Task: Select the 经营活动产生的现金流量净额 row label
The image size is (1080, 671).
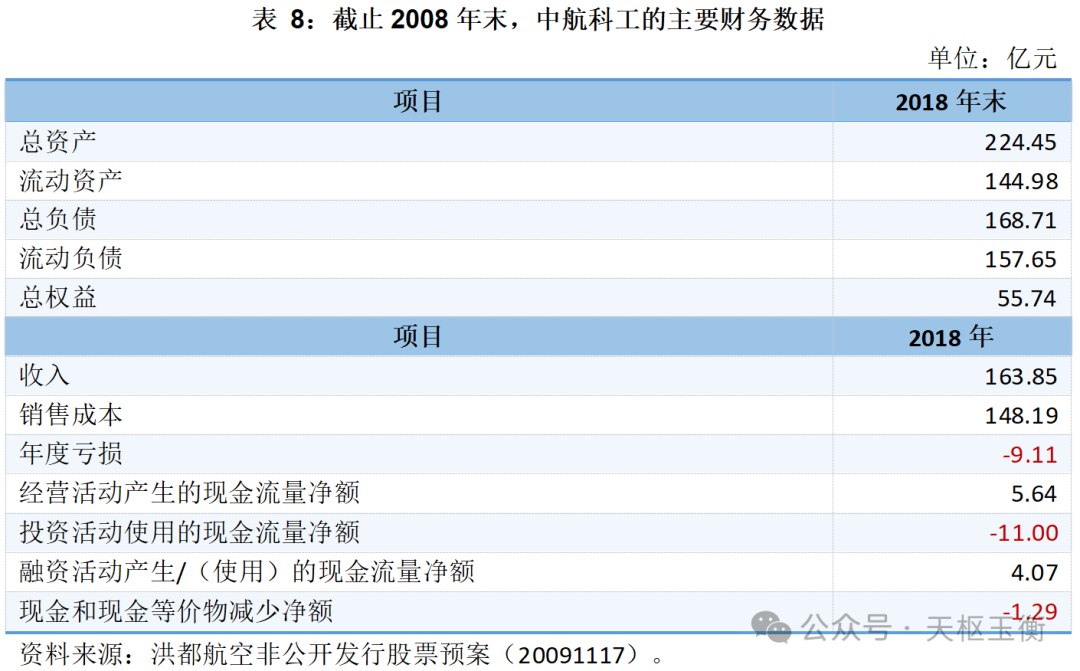Action: [189, 493]
